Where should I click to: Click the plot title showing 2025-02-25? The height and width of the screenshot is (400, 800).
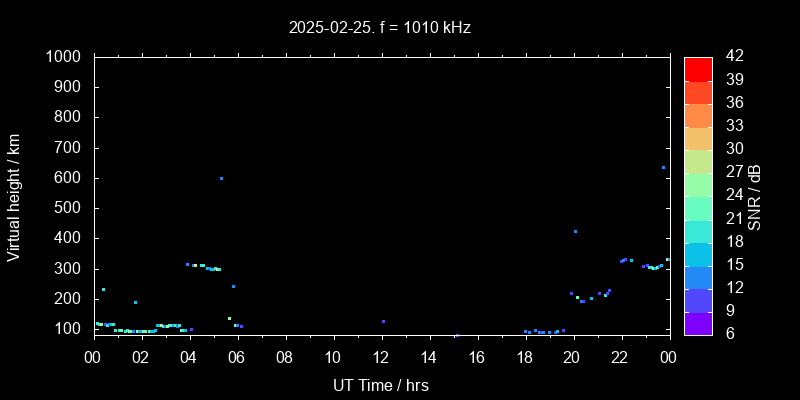380,27
